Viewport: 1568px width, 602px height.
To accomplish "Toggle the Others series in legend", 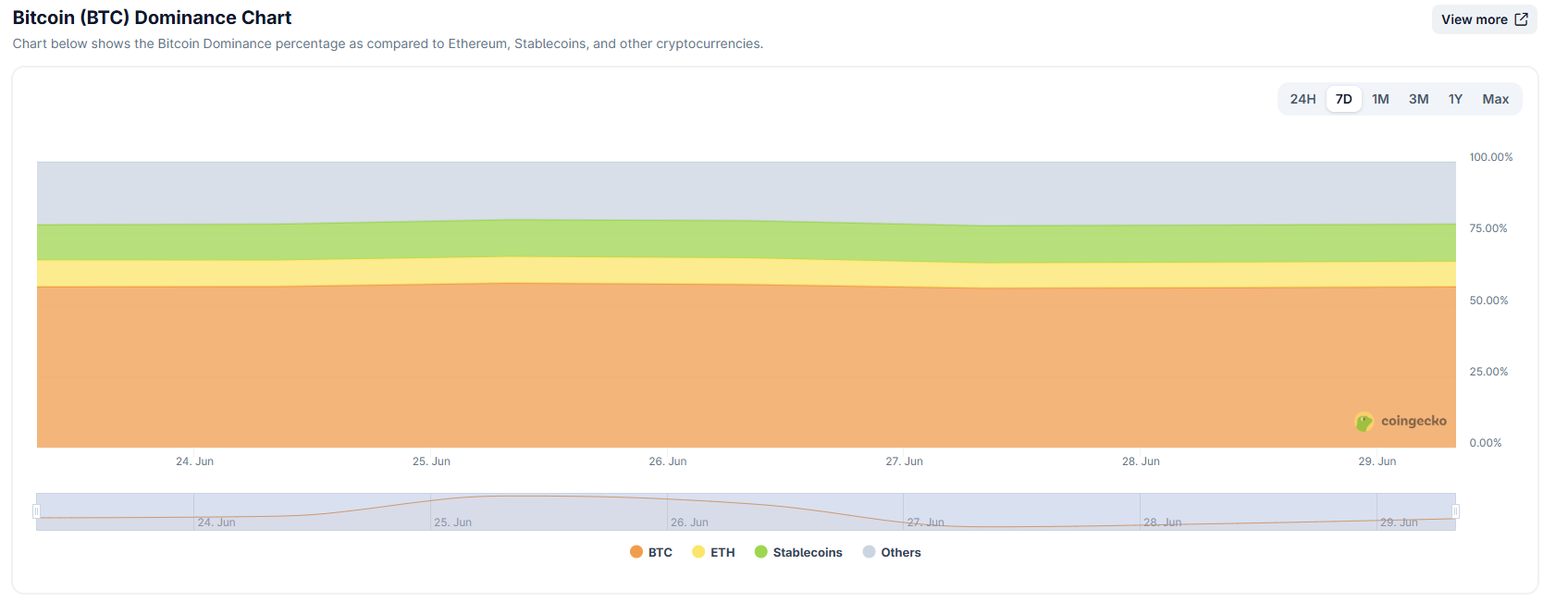I will pyautogui.click(x=892, y=552).
